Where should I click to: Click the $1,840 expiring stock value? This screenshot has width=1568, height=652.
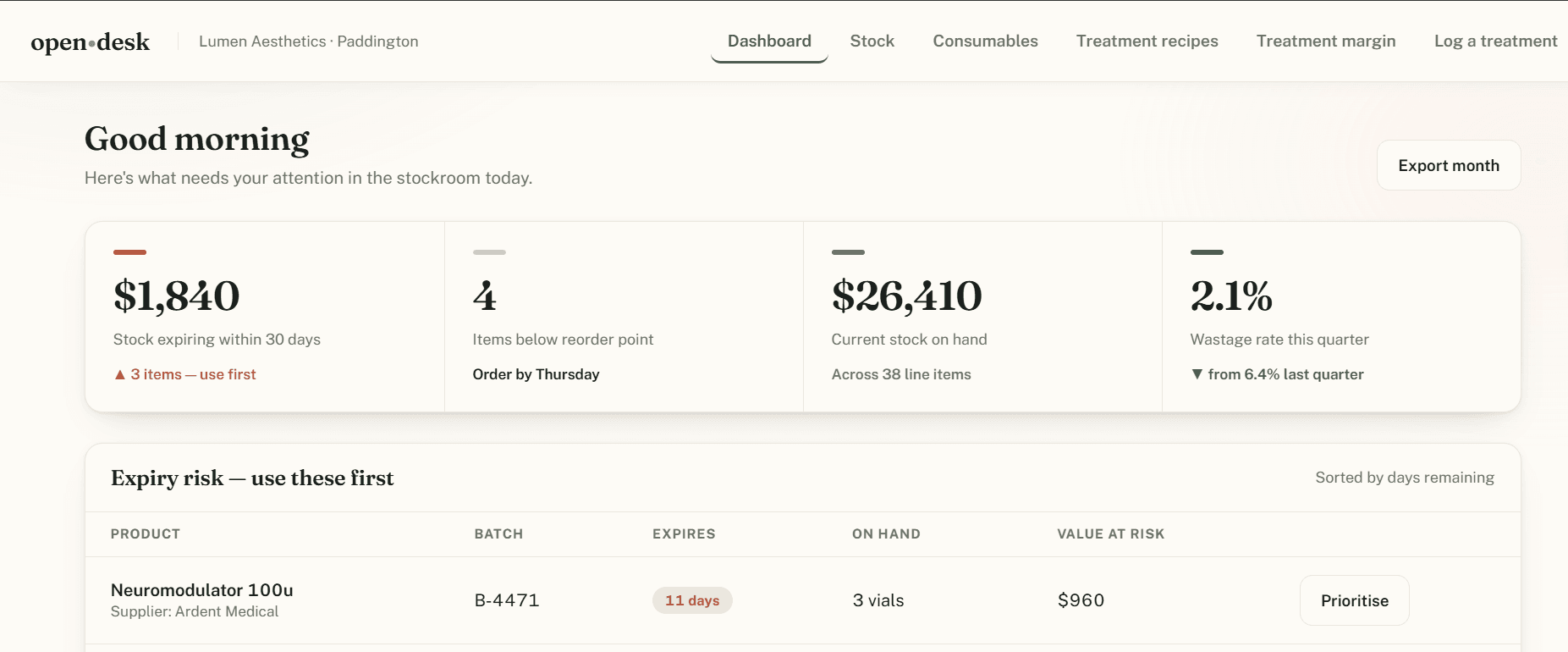176,296
